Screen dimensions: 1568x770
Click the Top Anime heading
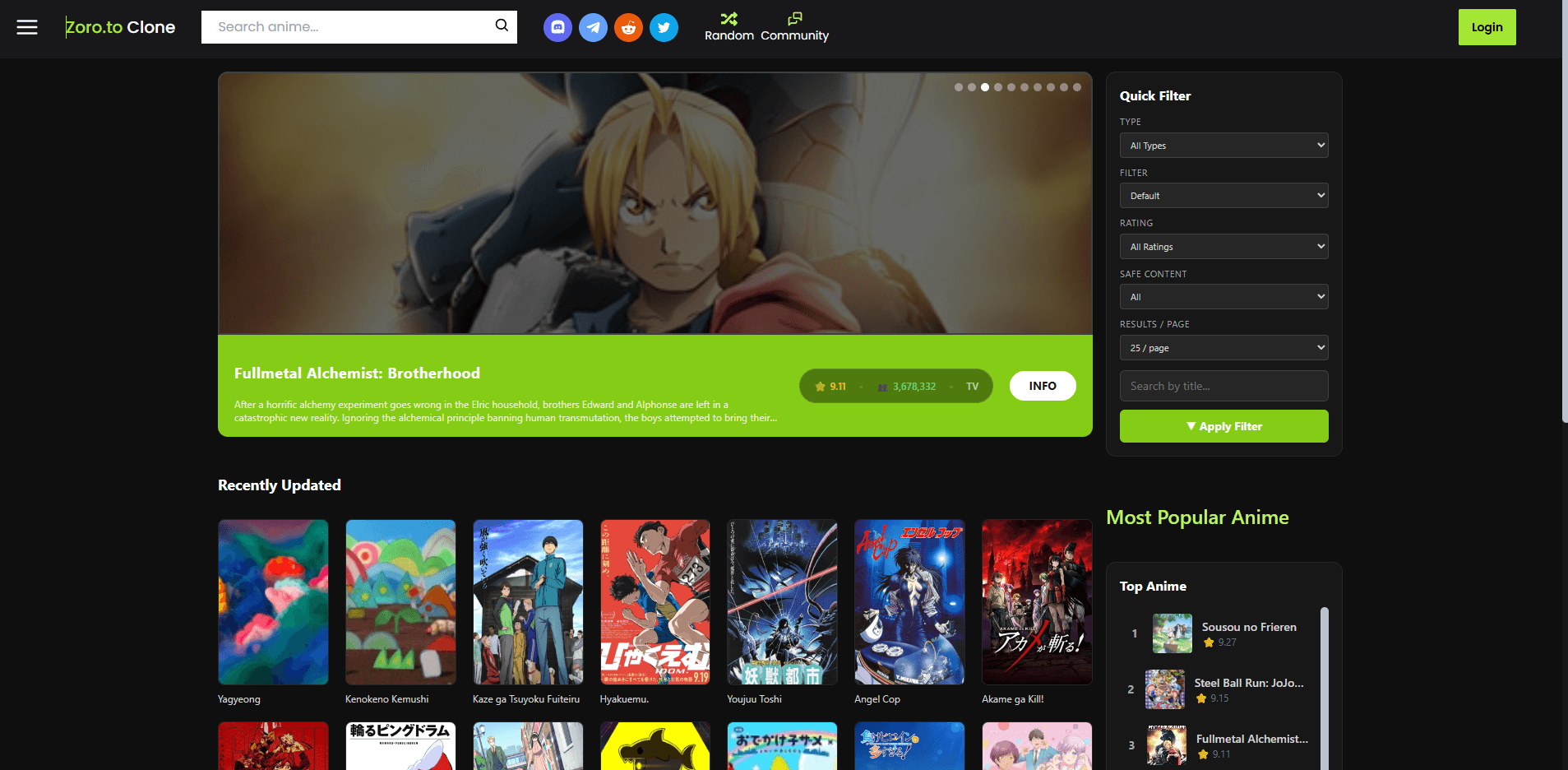(x=1153, y=587)
